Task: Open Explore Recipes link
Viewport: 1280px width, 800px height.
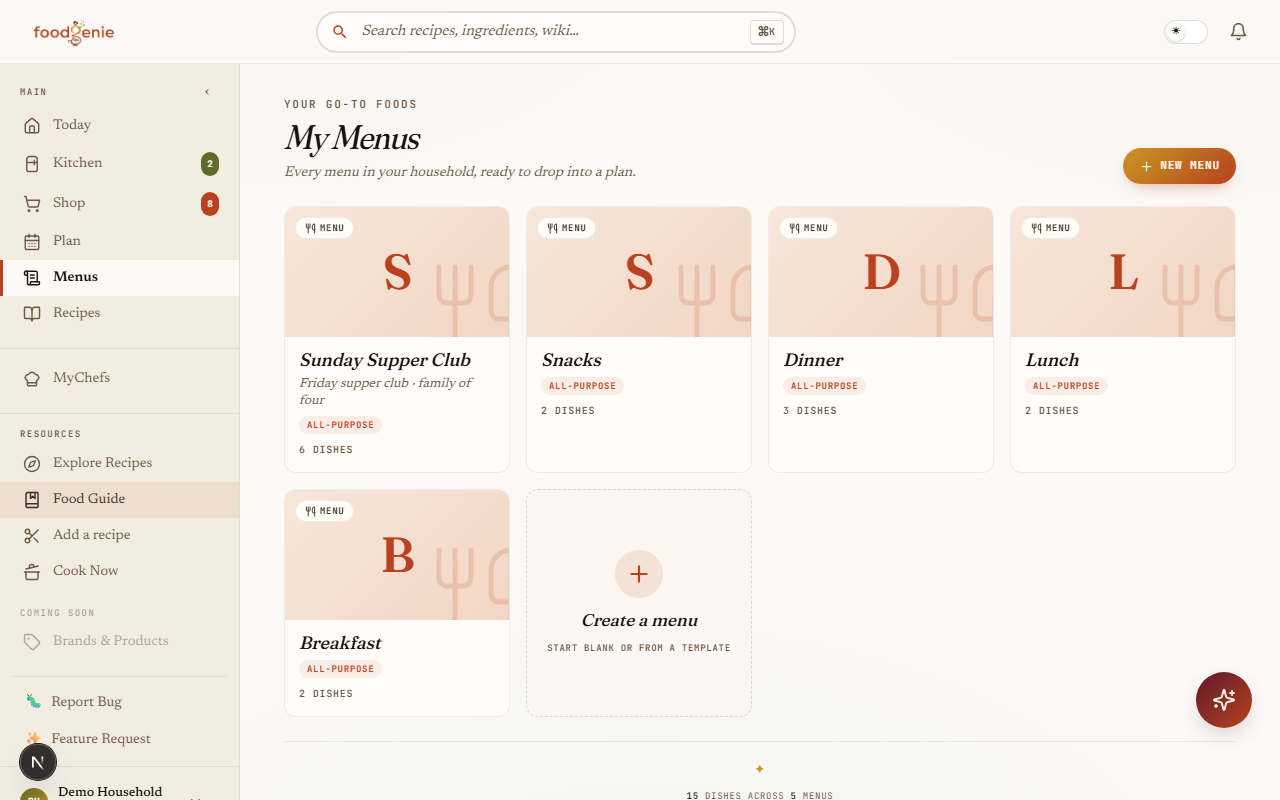Action: 120,463
